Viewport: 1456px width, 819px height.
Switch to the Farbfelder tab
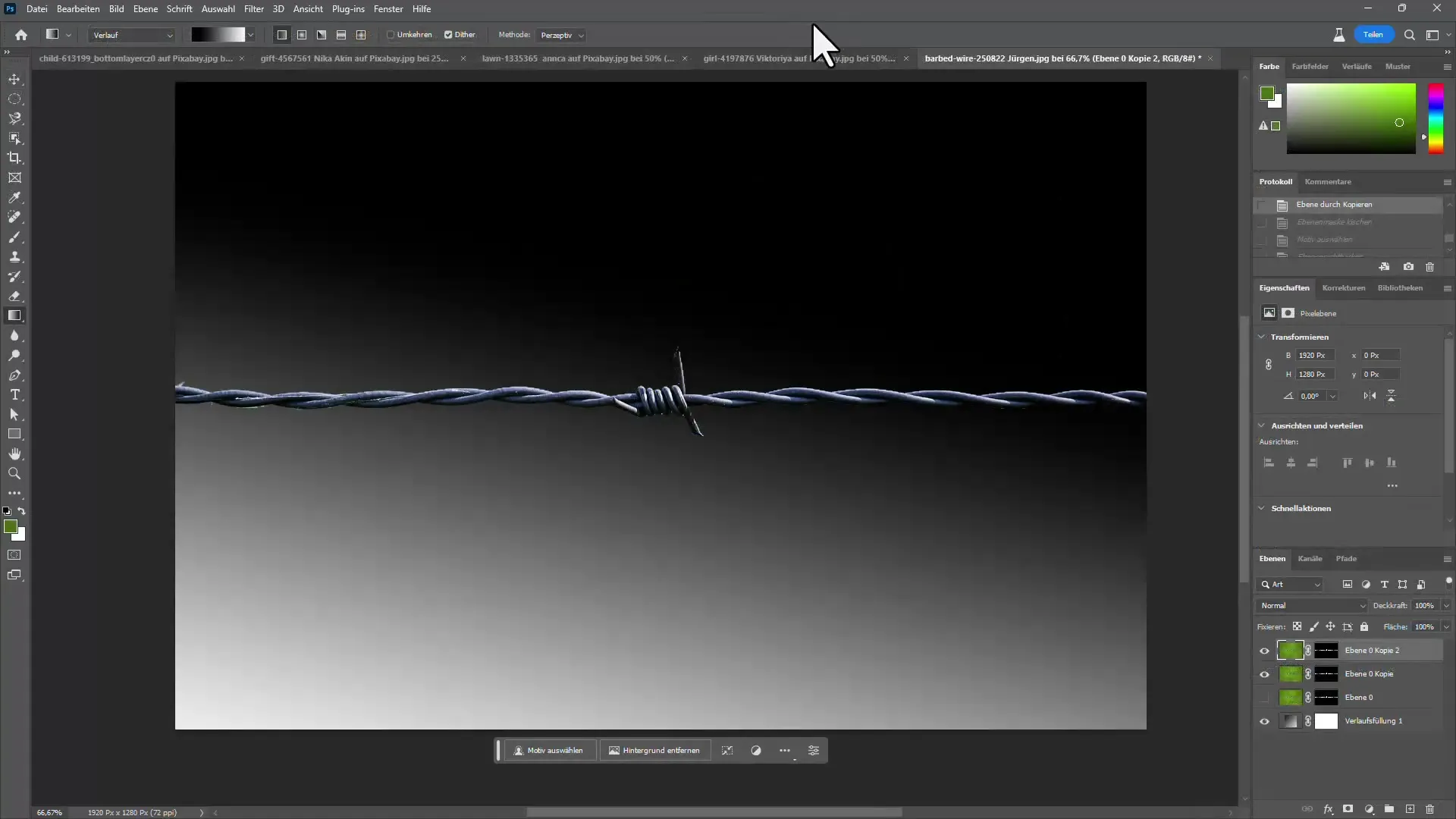pos(1310,67)
